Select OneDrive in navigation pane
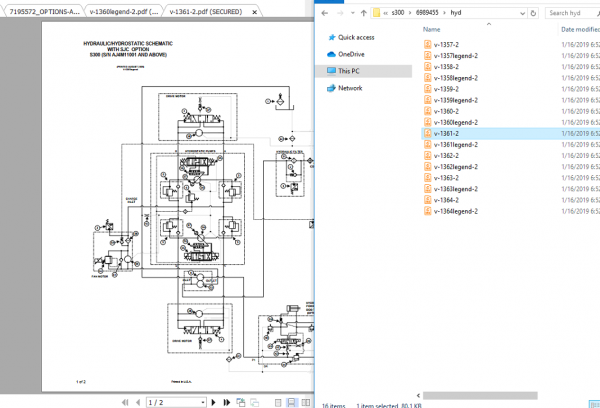Viewport: 600px width, 408px height. (352, 54)
